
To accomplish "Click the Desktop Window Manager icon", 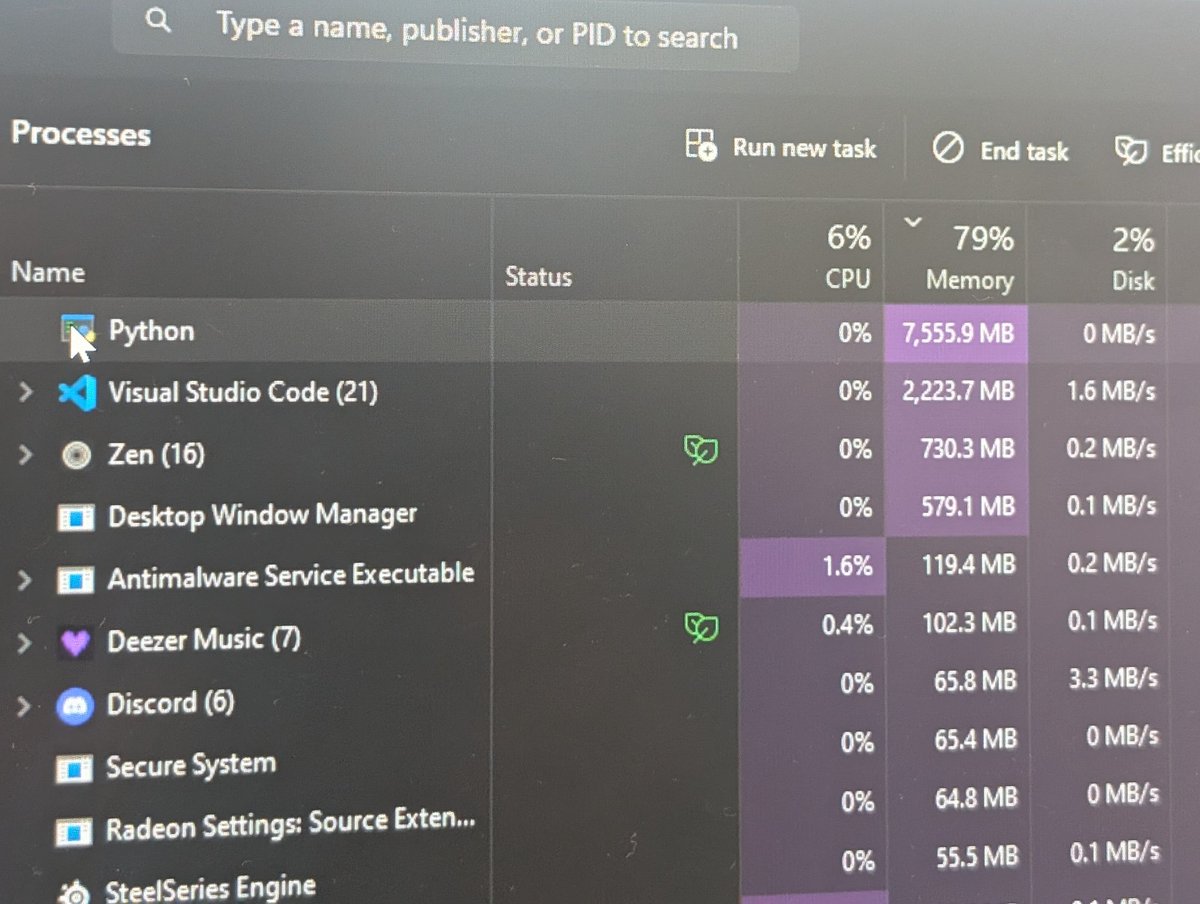I will [76, 518].
